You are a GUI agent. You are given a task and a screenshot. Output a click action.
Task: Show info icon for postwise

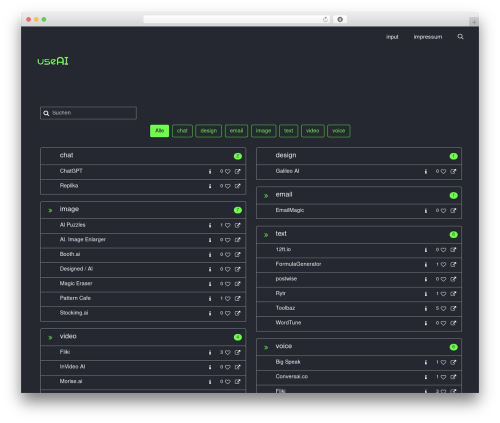(426, 279)
